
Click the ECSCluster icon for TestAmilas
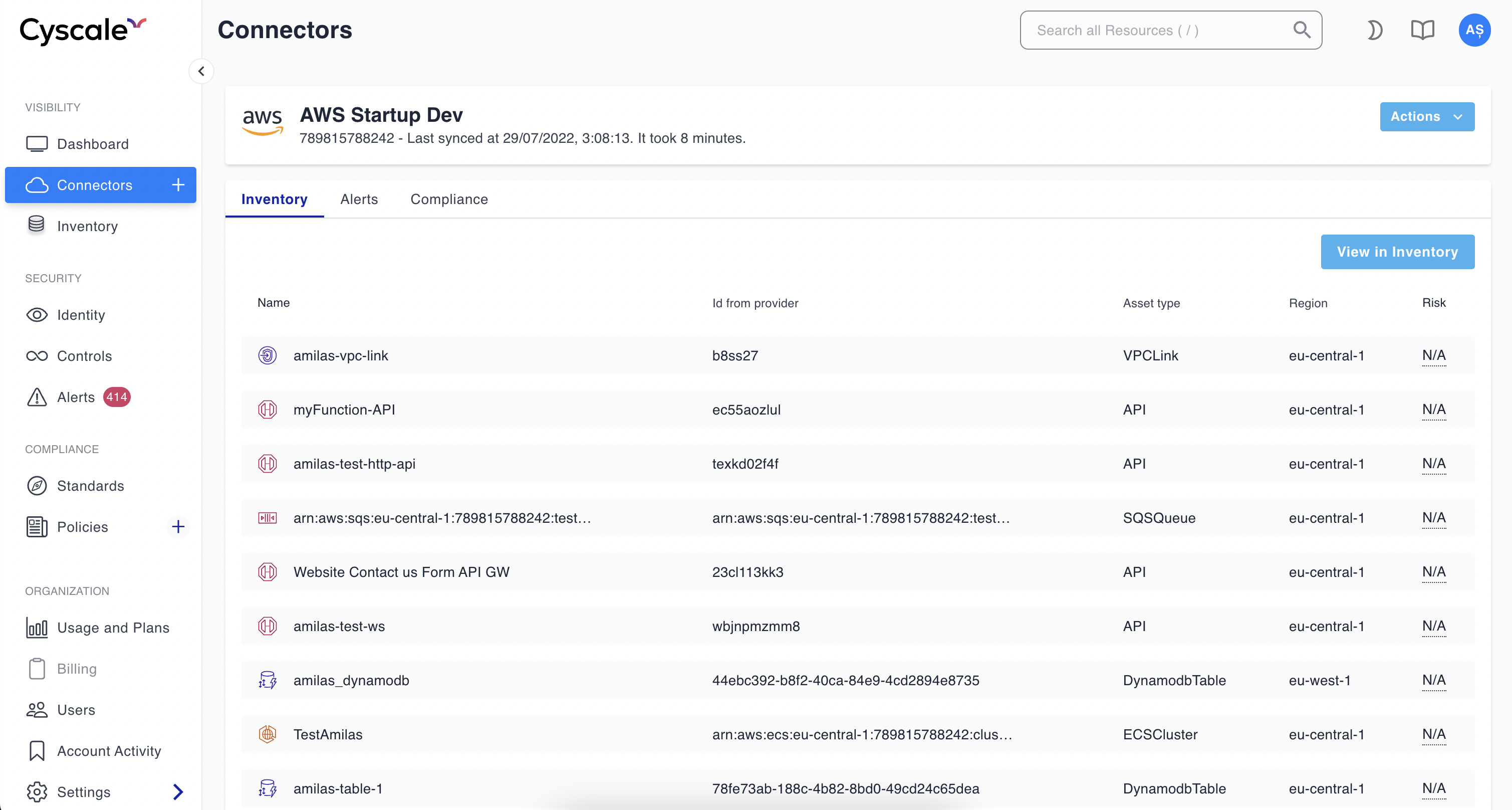tap(267, 734)
